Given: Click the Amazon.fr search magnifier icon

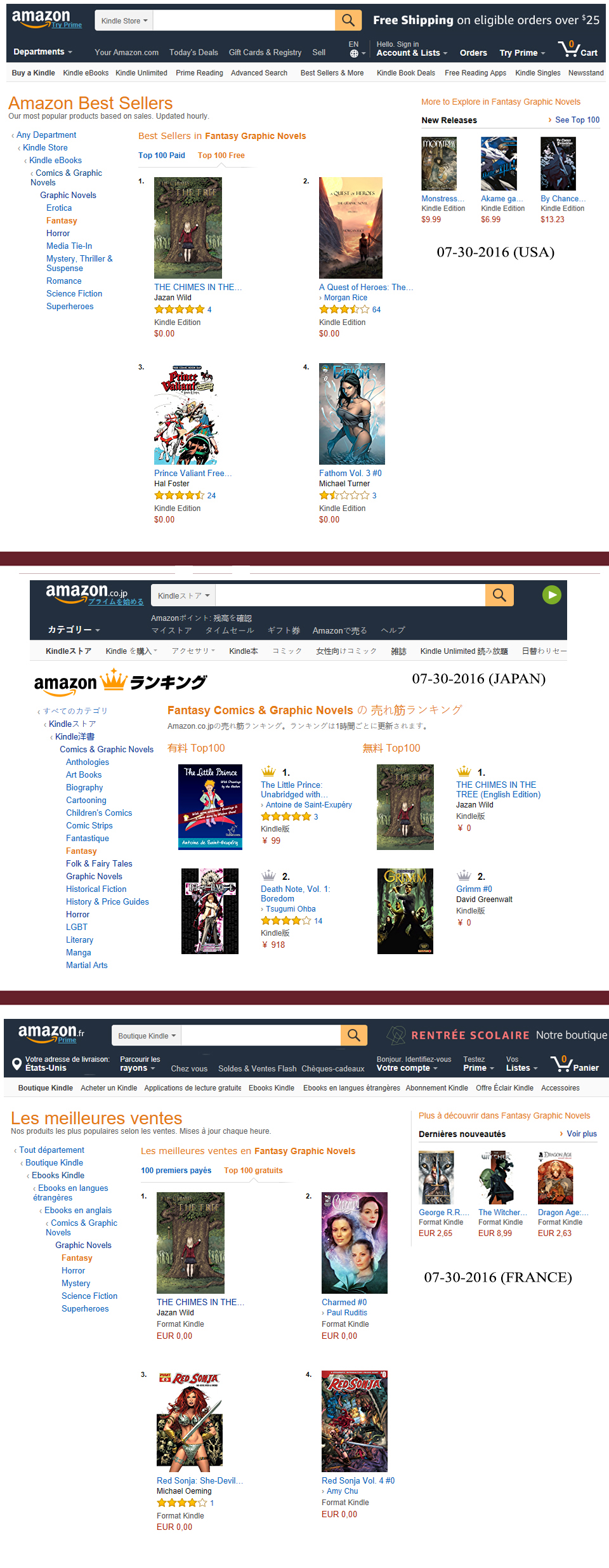Looking at the screenshot, I should [x=354, y=1035].
